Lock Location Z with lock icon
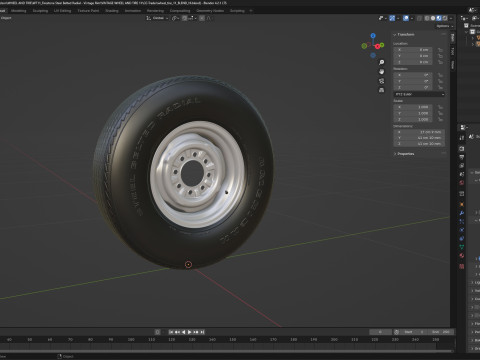 click(440, 62)
